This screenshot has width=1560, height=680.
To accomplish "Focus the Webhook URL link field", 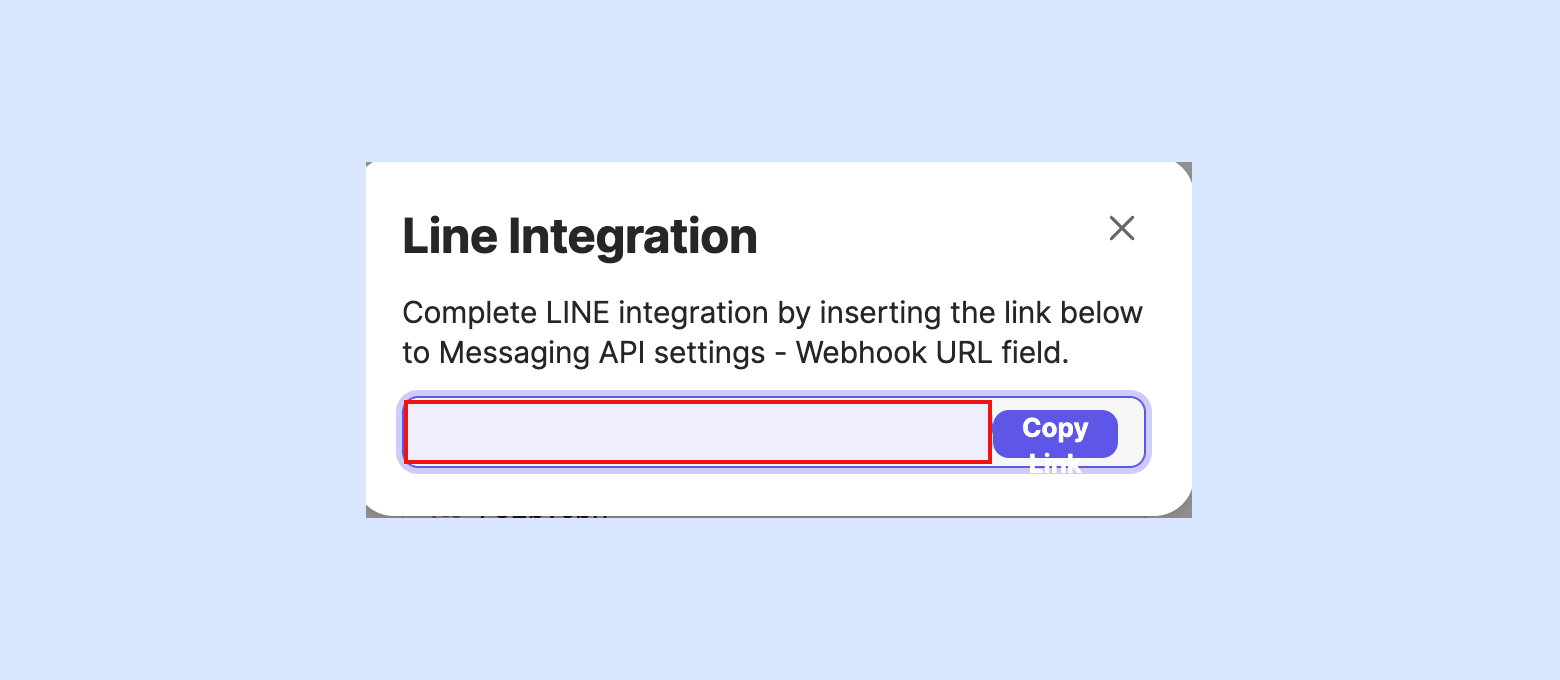I will (697, 432).
